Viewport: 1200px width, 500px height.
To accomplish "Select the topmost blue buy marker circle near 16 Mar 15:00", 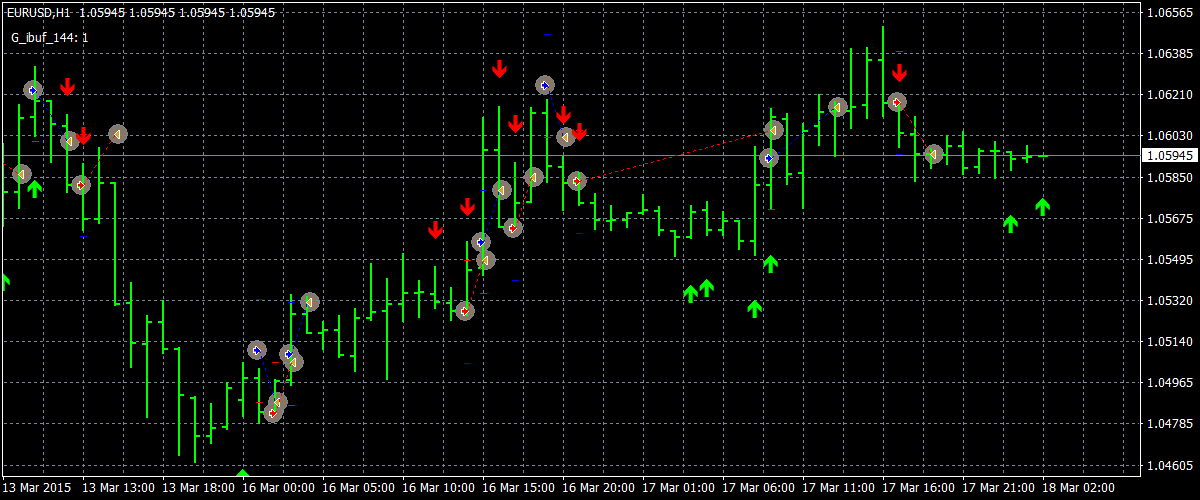I will click(544, 85).
